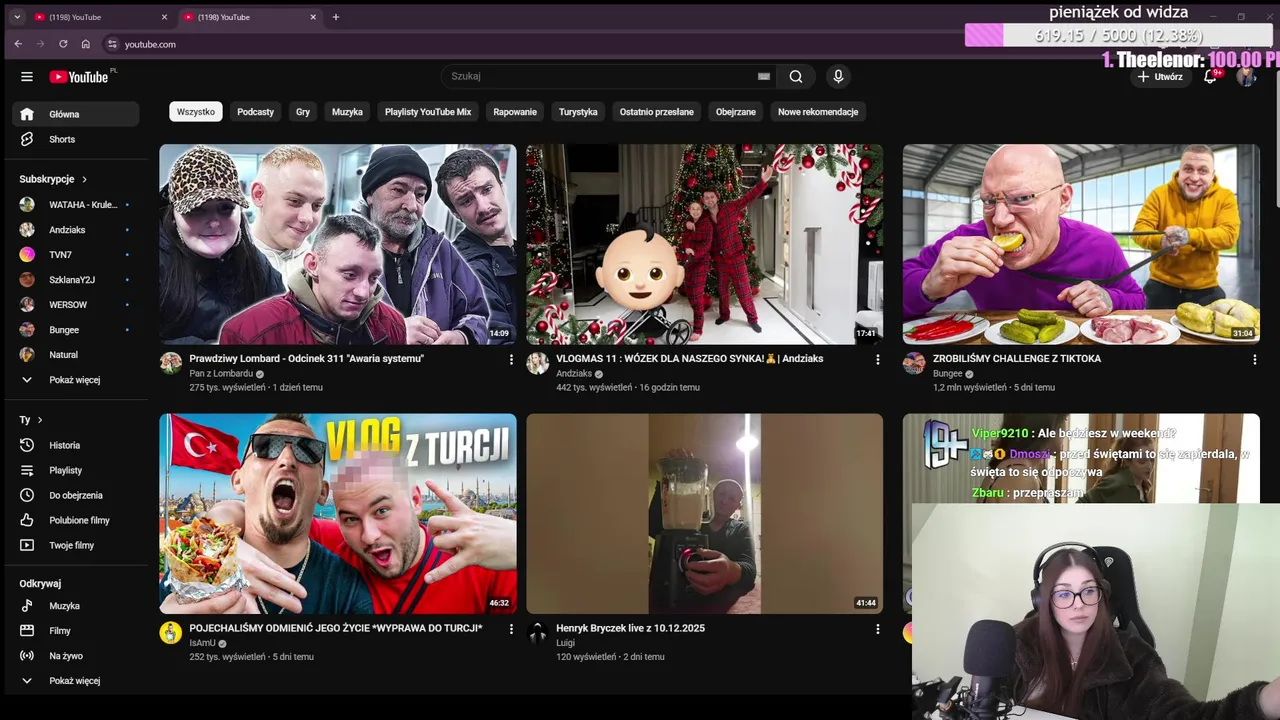Image resolution: width=1280 pixels, height=720 pixels.
Task: Open TVN7 subscription channel
Action: (x=76, y=255)
